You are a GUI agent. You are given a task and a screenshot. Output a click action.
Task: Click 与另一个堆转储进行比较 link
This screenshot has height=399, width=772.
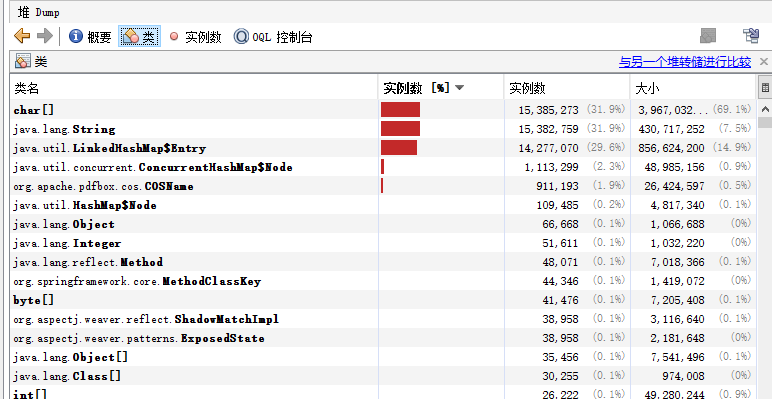(x=685, y=62)
